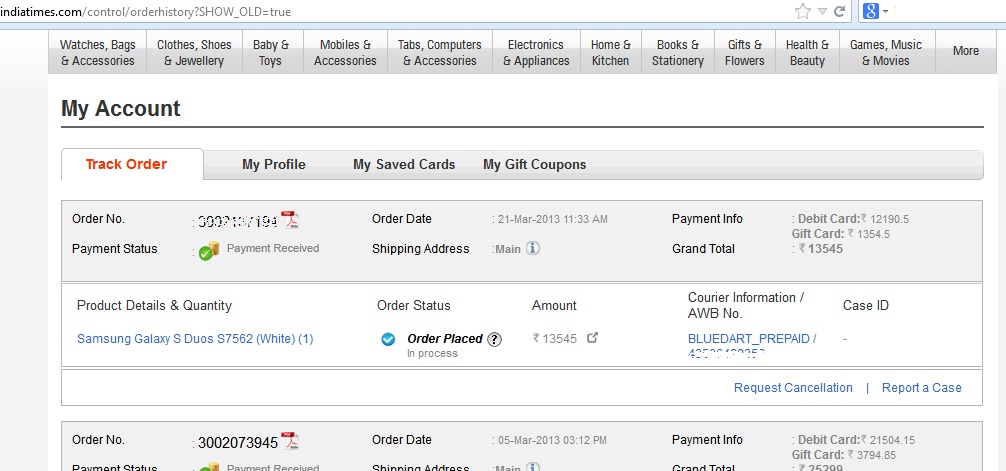Click Request Cancellation link
The image size is (1006, 471).
(793, 388)
